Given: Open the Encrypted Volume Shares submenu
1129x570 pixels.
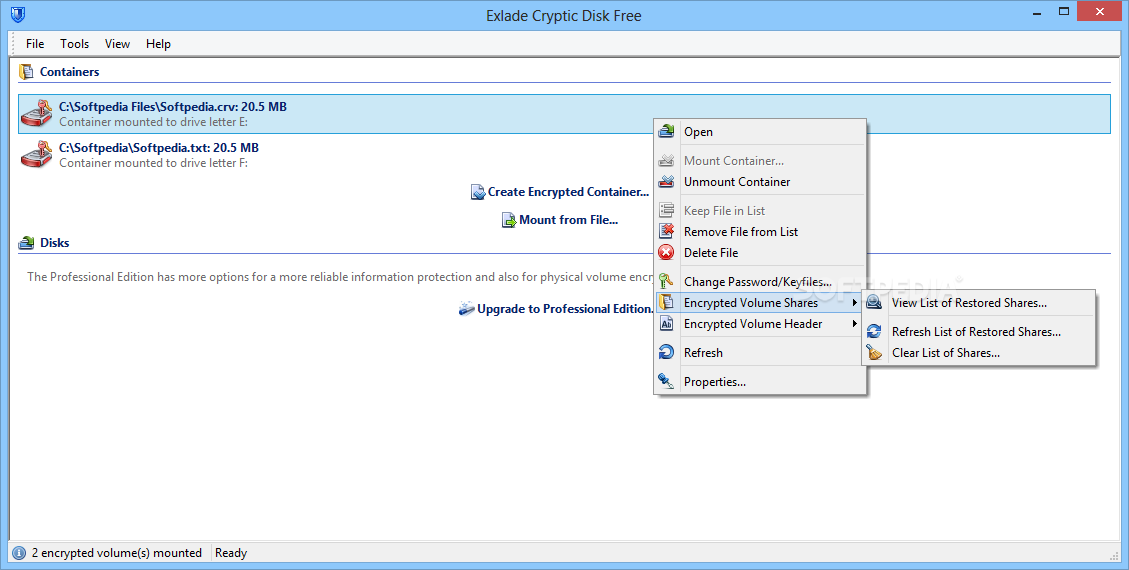Looking at the screenshot, I should point(760,302).
